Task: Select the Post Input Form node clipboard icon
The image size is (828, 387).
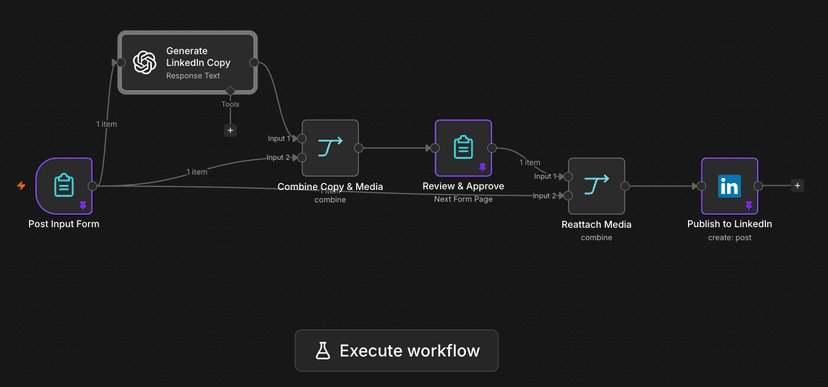Action: (x=64, y=186)
